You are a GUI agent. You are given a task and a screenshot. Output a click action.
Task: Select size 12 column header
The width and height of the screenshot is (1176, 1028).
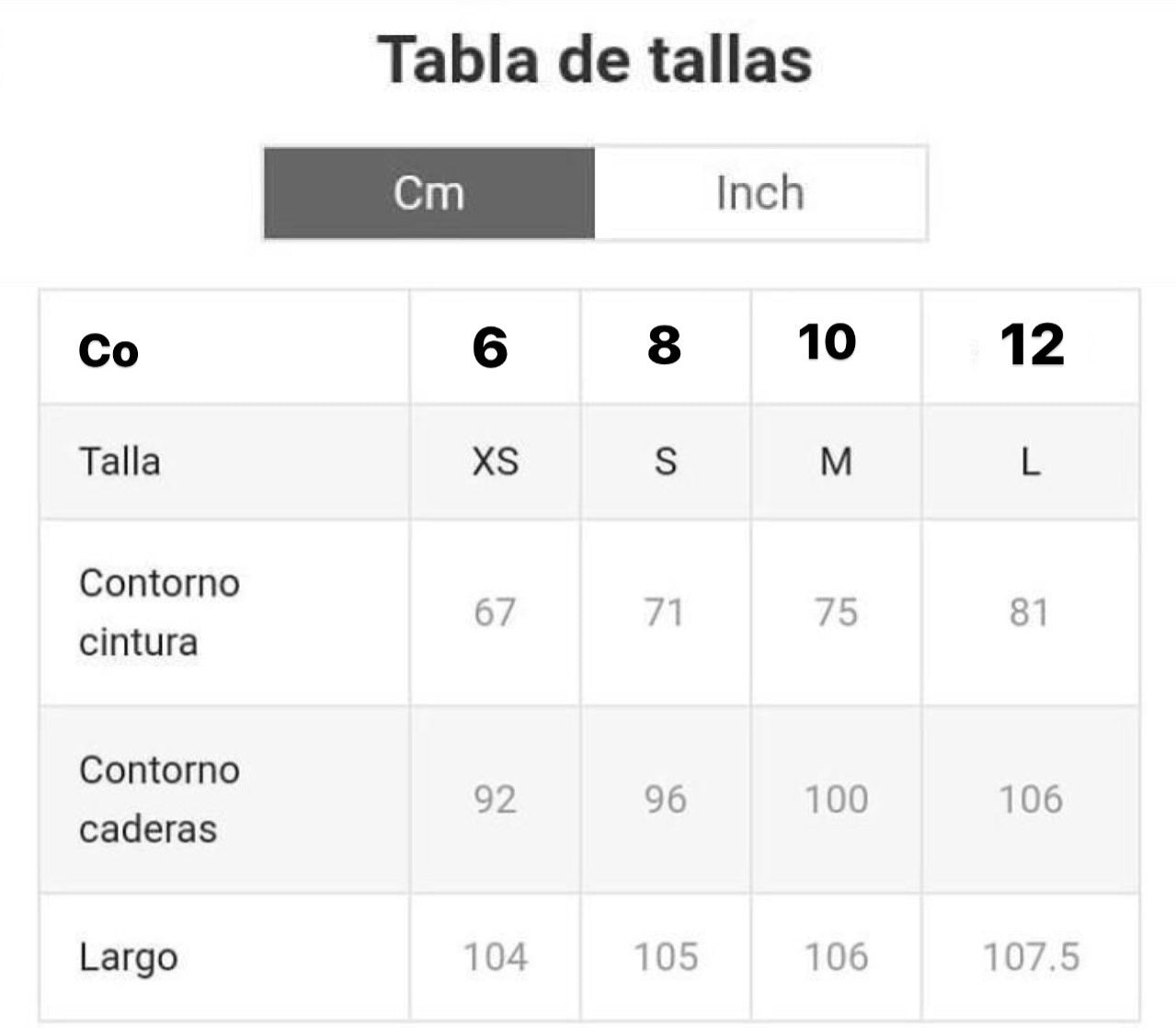point(1032,346)
